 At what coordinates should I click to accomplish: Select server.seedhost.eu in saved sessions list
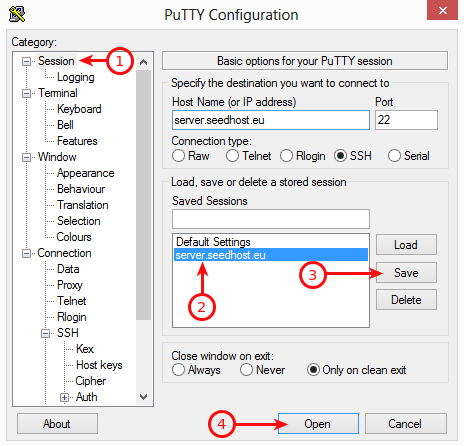pyautogui.click(x=271, y=255)
